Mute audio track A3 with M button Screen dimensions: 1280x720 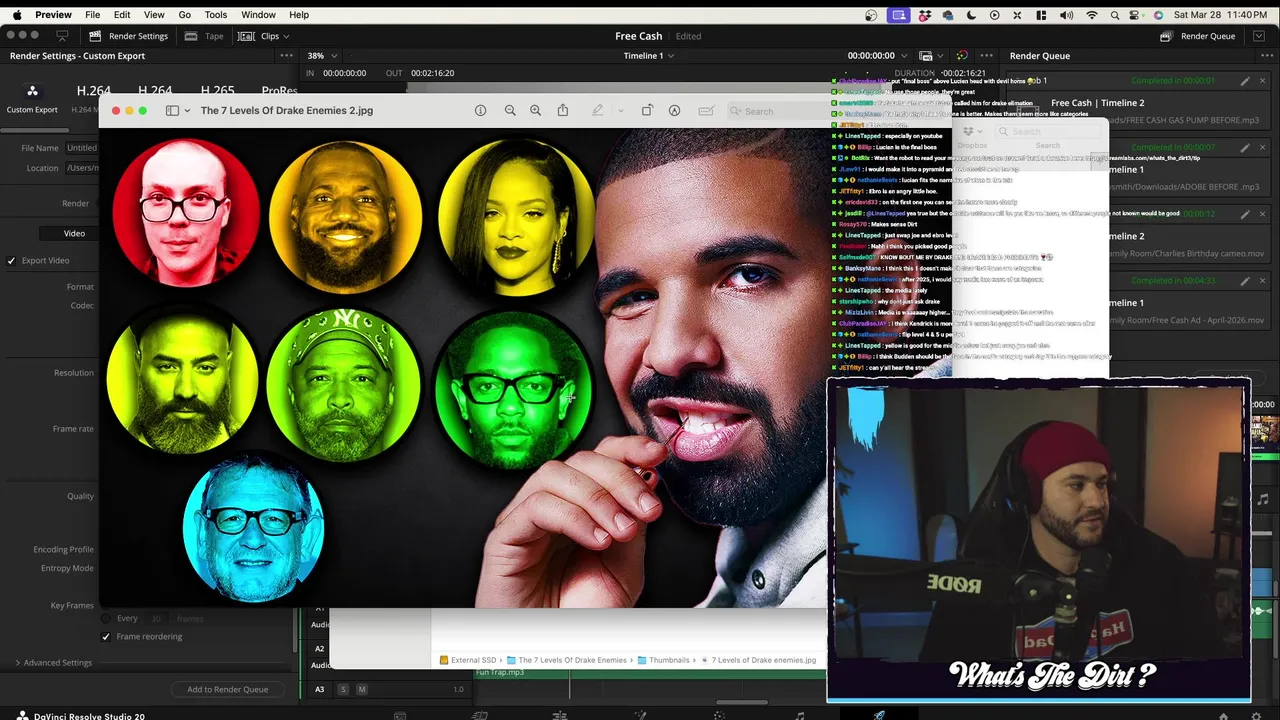click(x=362, y=689)
